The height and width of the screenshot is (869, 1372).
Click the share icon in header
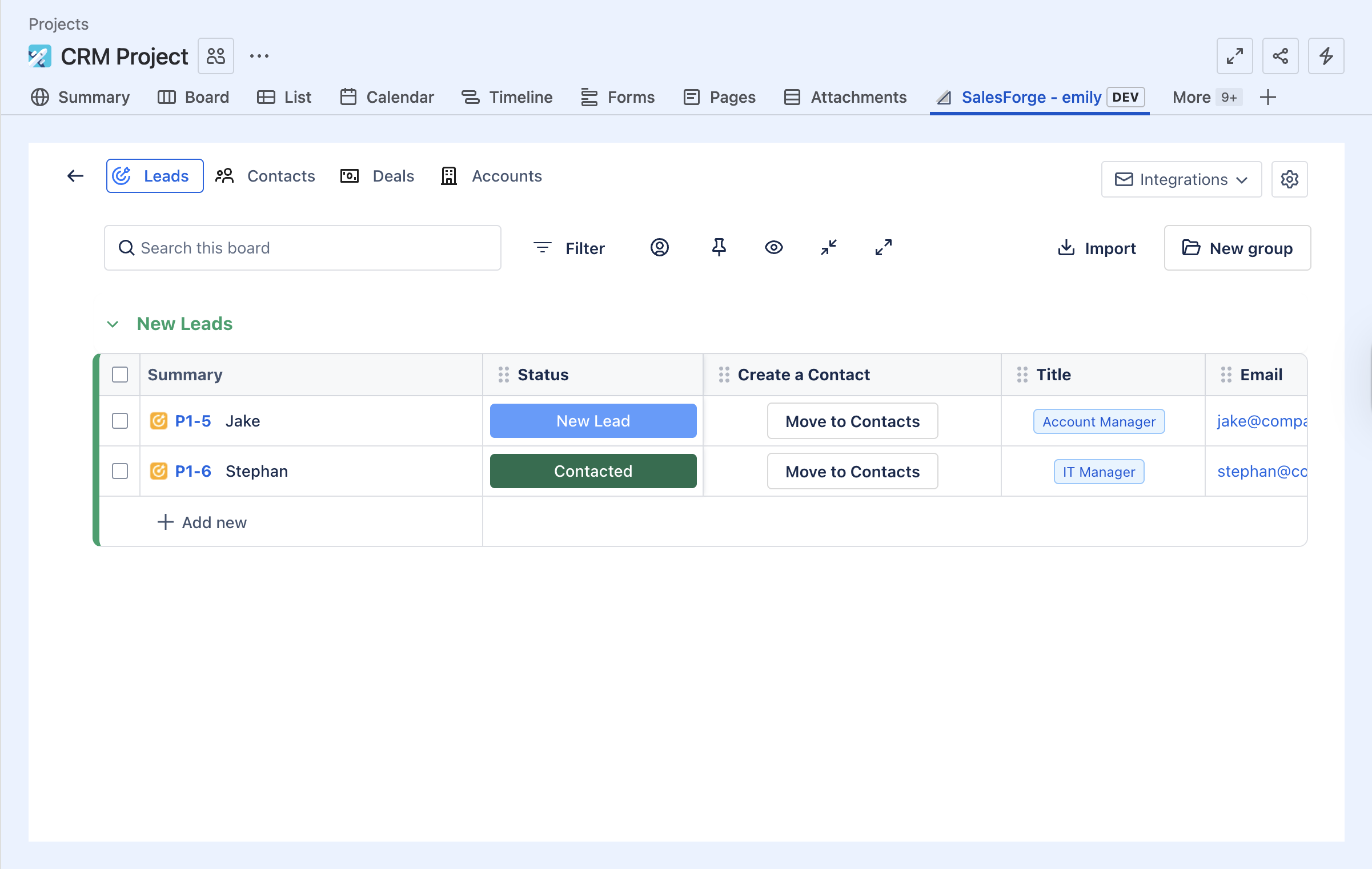(1280, 56)
